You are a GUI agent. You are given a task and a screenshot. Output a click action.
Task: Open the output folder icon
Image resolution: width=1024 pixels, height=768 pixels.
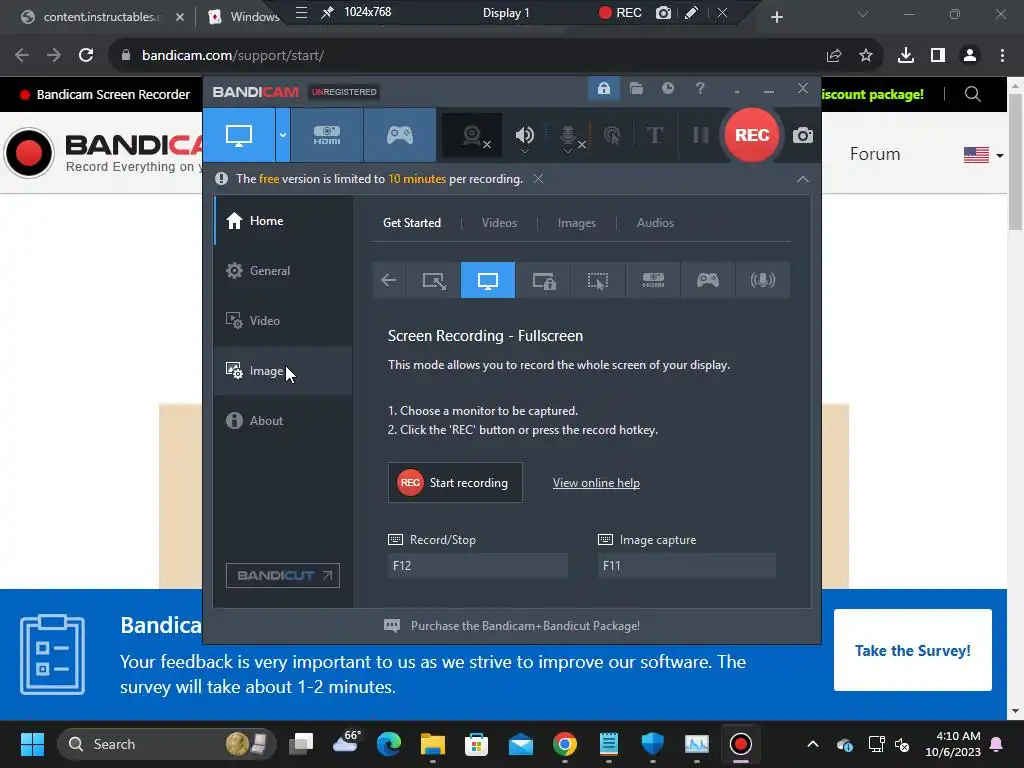click(x=636, y=88)
